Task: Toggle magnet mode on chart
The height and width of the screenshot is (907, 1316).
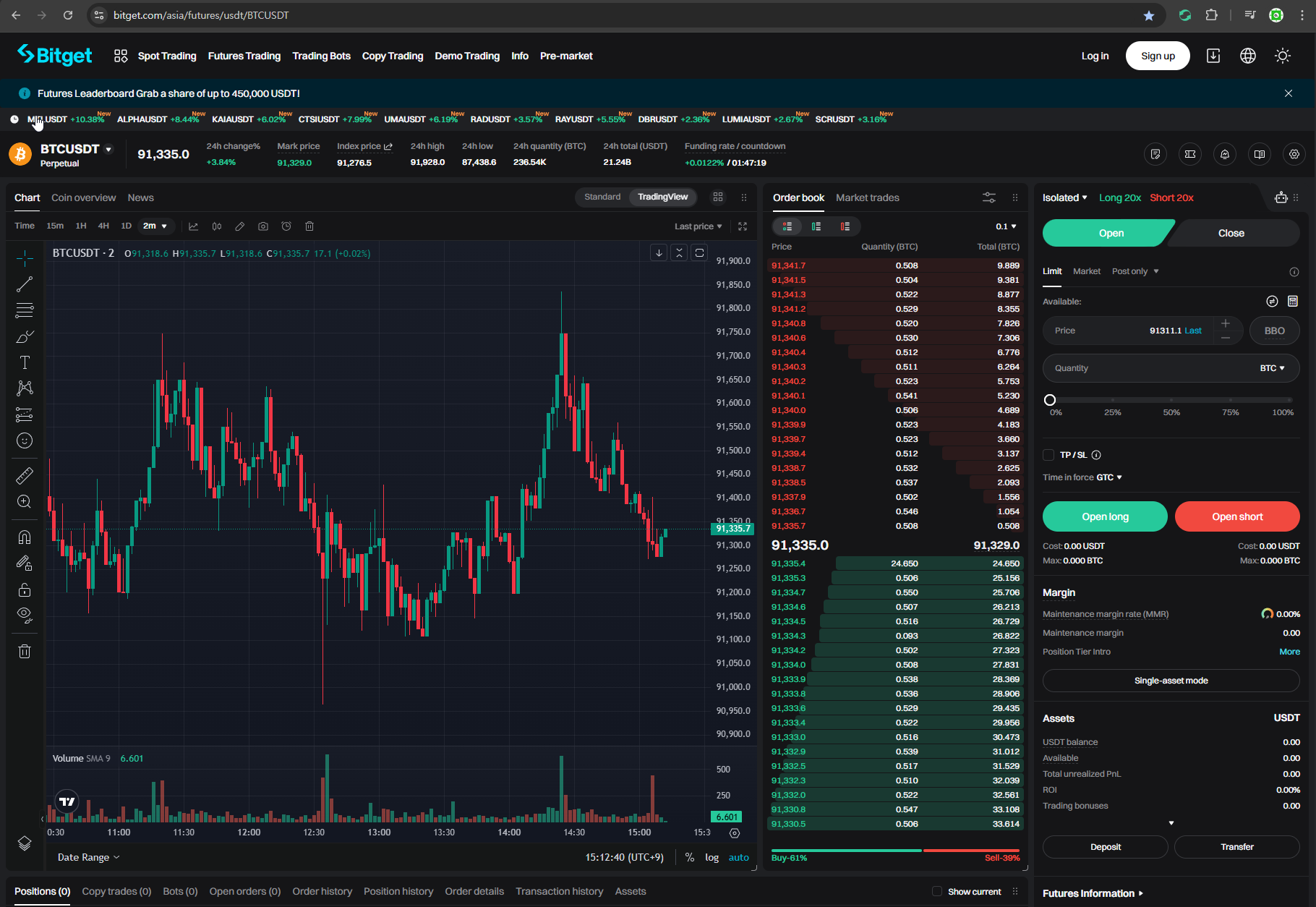Action: point(25,537)
